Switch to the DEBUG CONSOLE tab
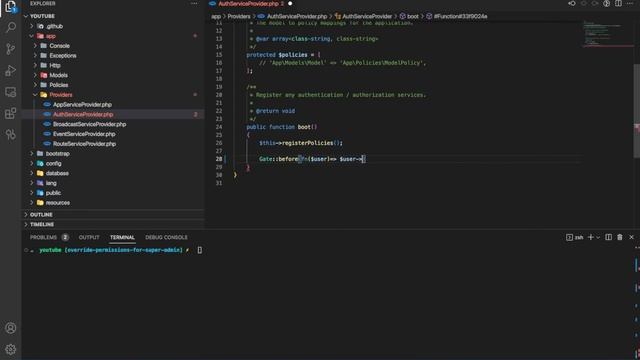This screenshot has height=360, width=640. [x=166, y=237]
